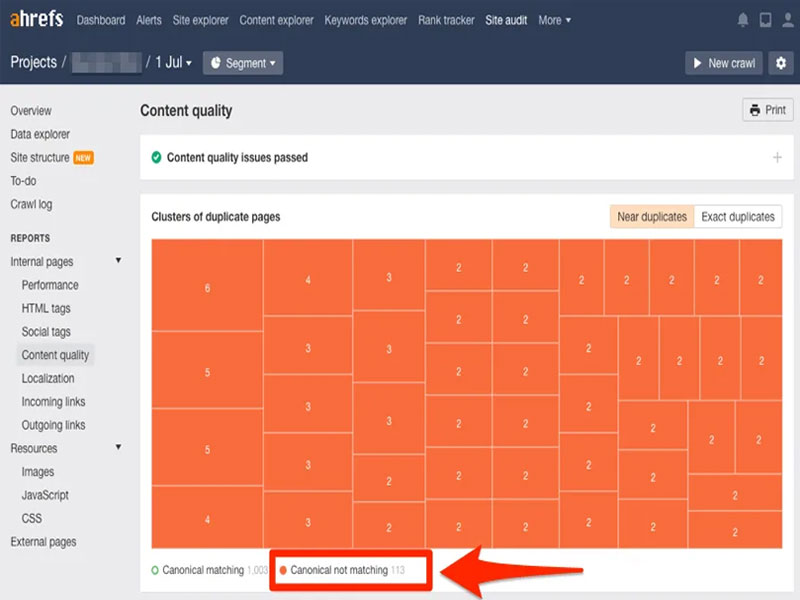Click the NEW badge beside Site structure

83,158
